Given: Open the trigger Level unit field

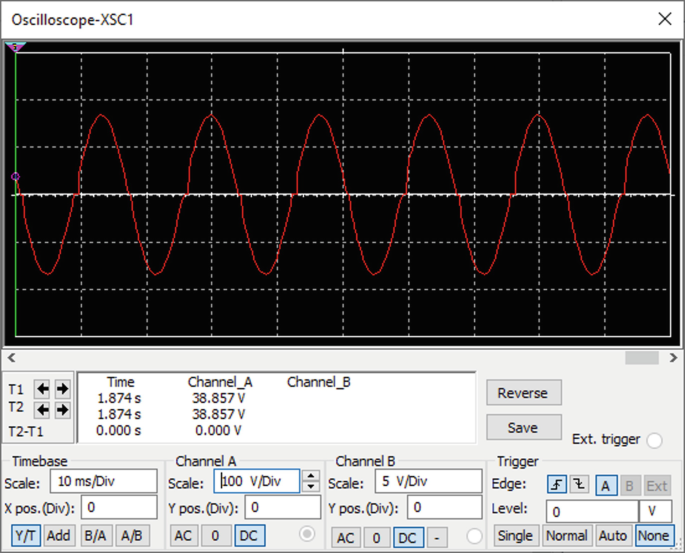Looking at the screenshot, I should [x=656, y=510].
